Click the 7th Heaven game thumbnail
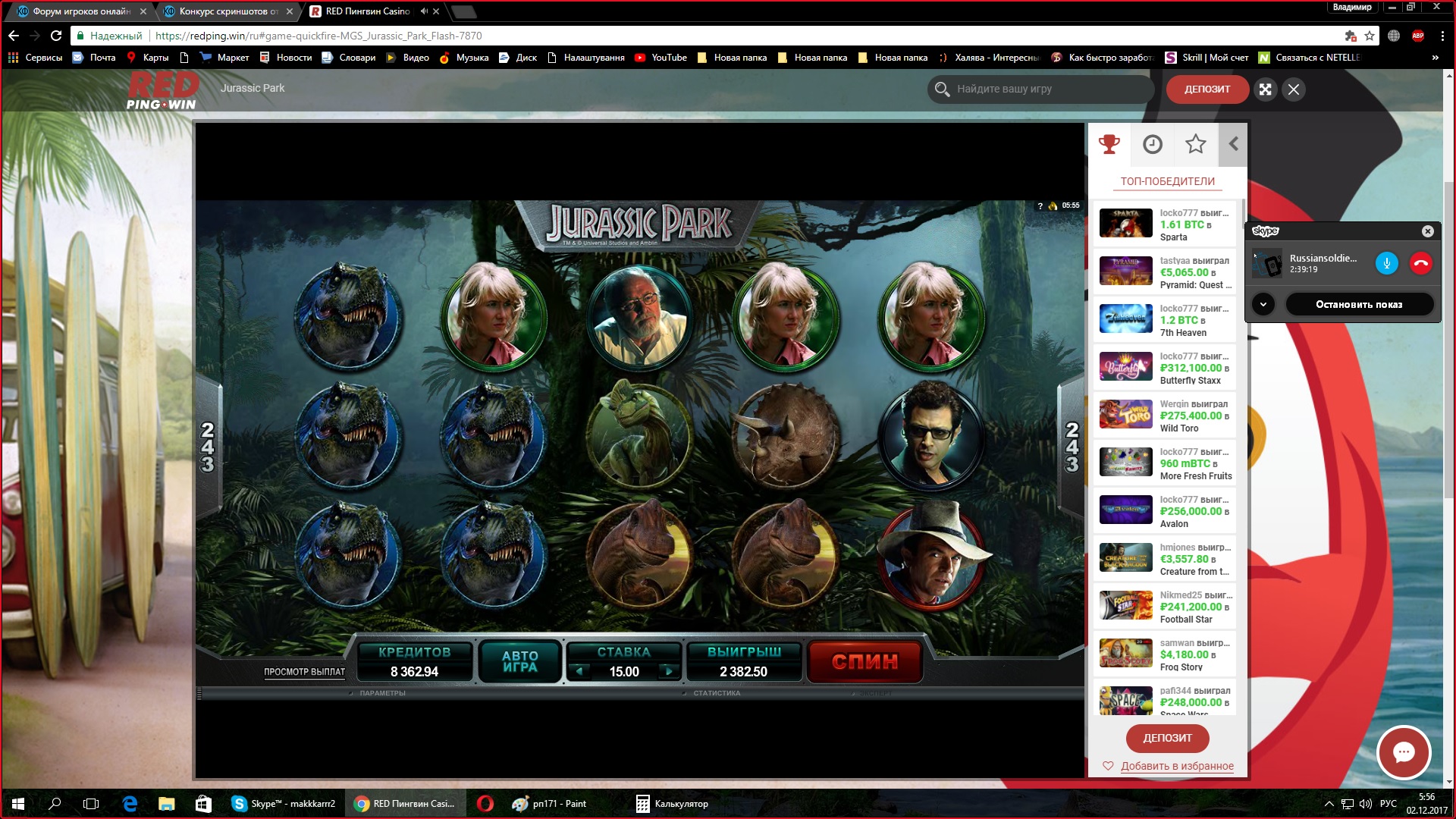The image size is (1456, 819). coord(1125,318)
